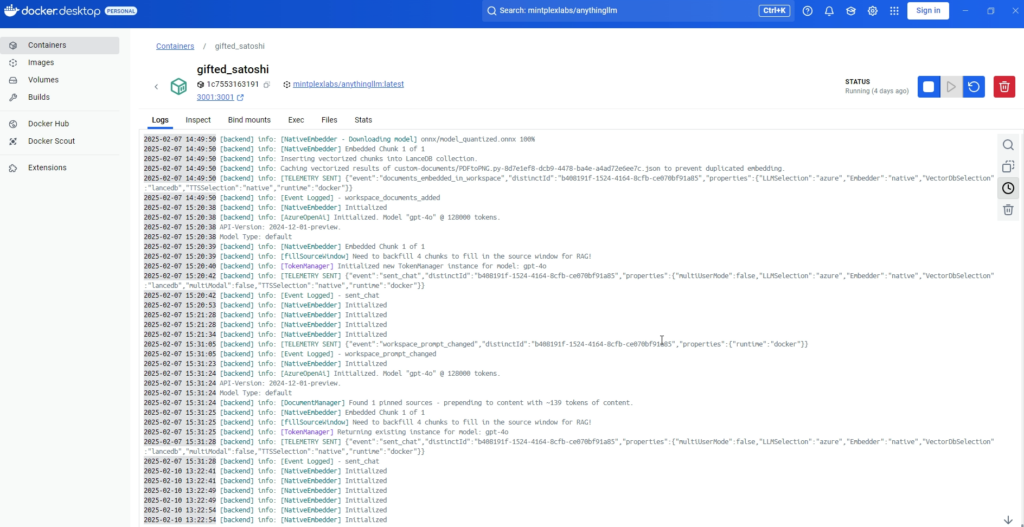1024x527 pixels.
Task: Switch to the Logs tab
Action: [160, 120]
